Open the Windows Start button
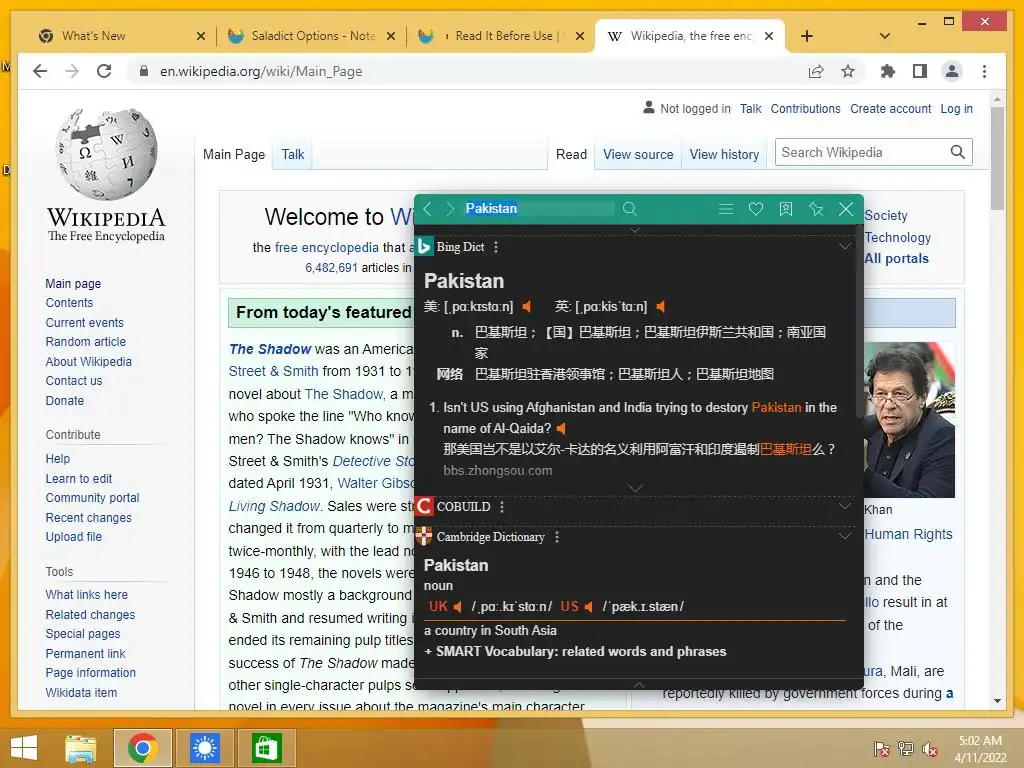 (x=24, y=748)
